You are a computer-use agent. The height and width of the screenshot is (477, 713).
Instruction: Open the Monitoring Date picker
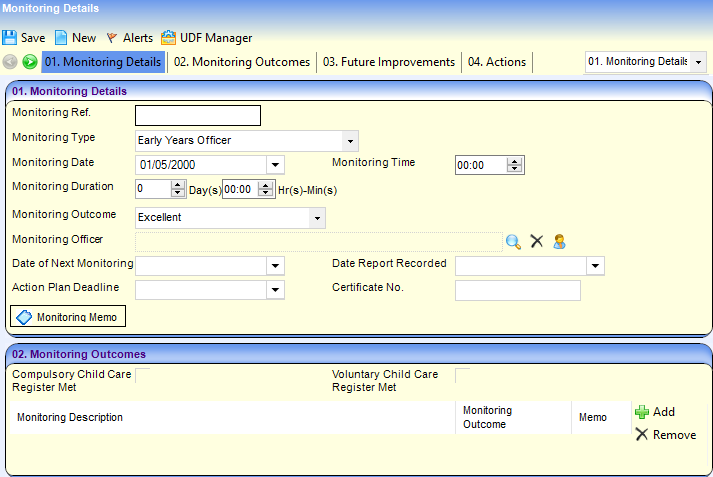click(275, 165)
